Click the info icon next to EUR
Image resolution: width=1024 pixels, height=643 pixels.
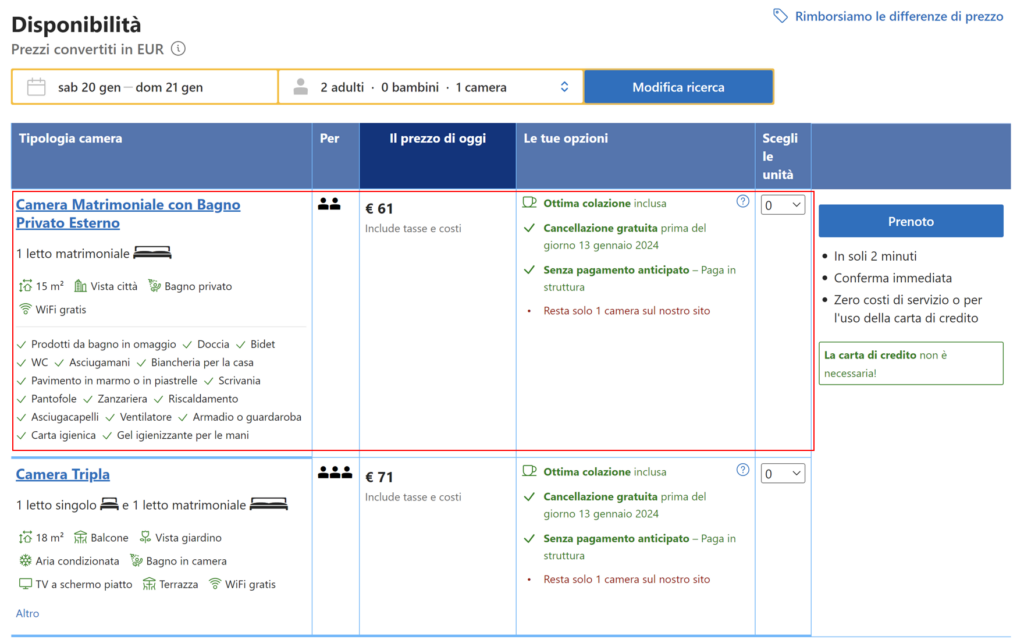pyautogui.click(x=178, y=48)
